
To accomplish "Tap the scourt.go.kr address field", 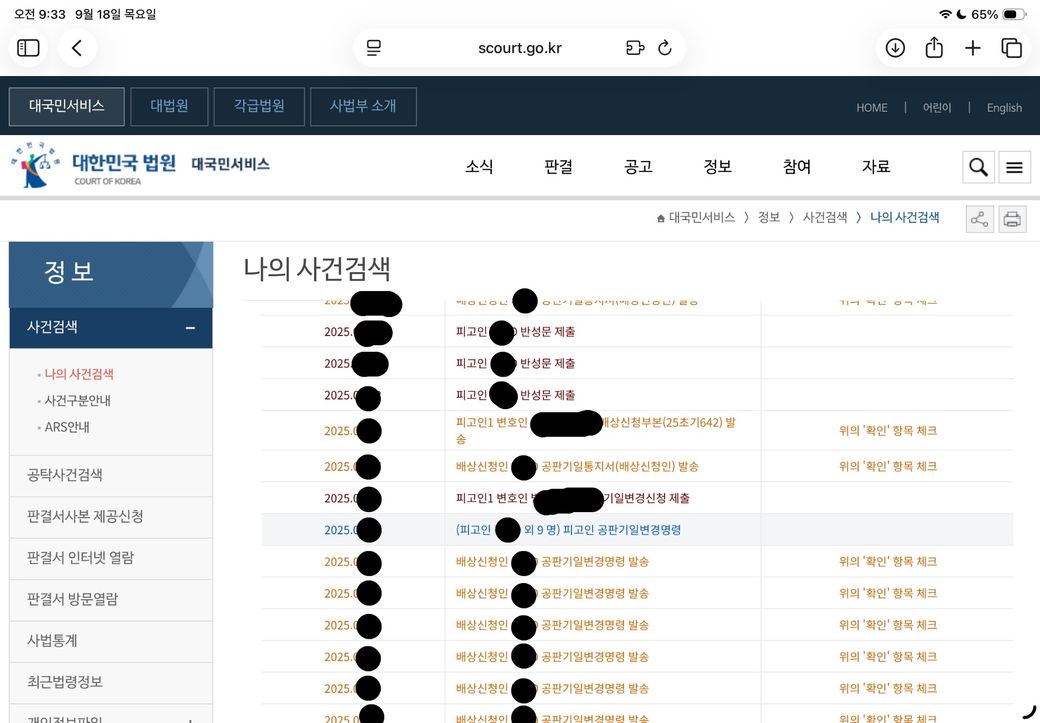I will pyautogui.click(x=520, y=48).
